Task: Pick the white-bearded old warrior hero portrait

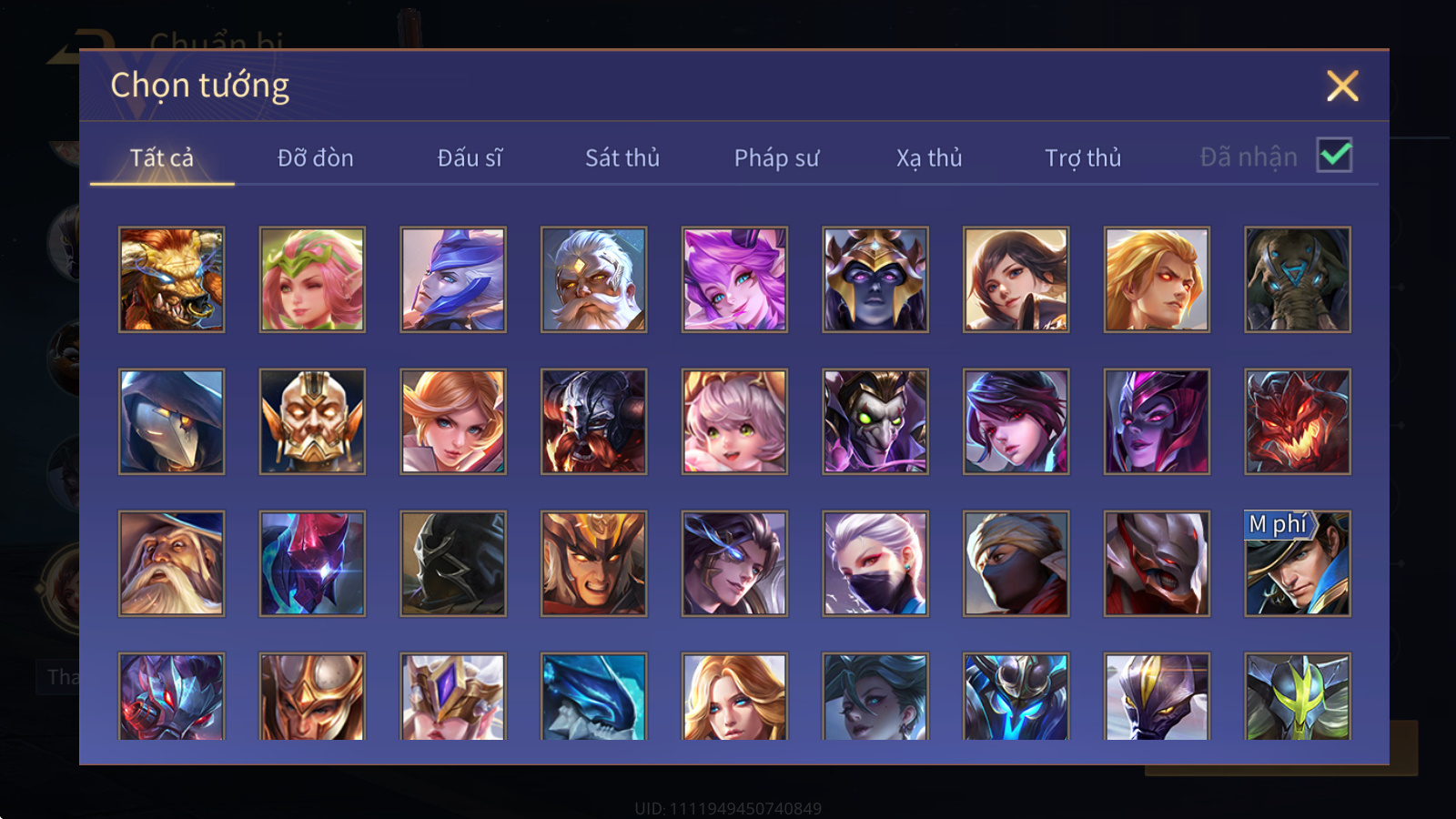Action: 593,279
